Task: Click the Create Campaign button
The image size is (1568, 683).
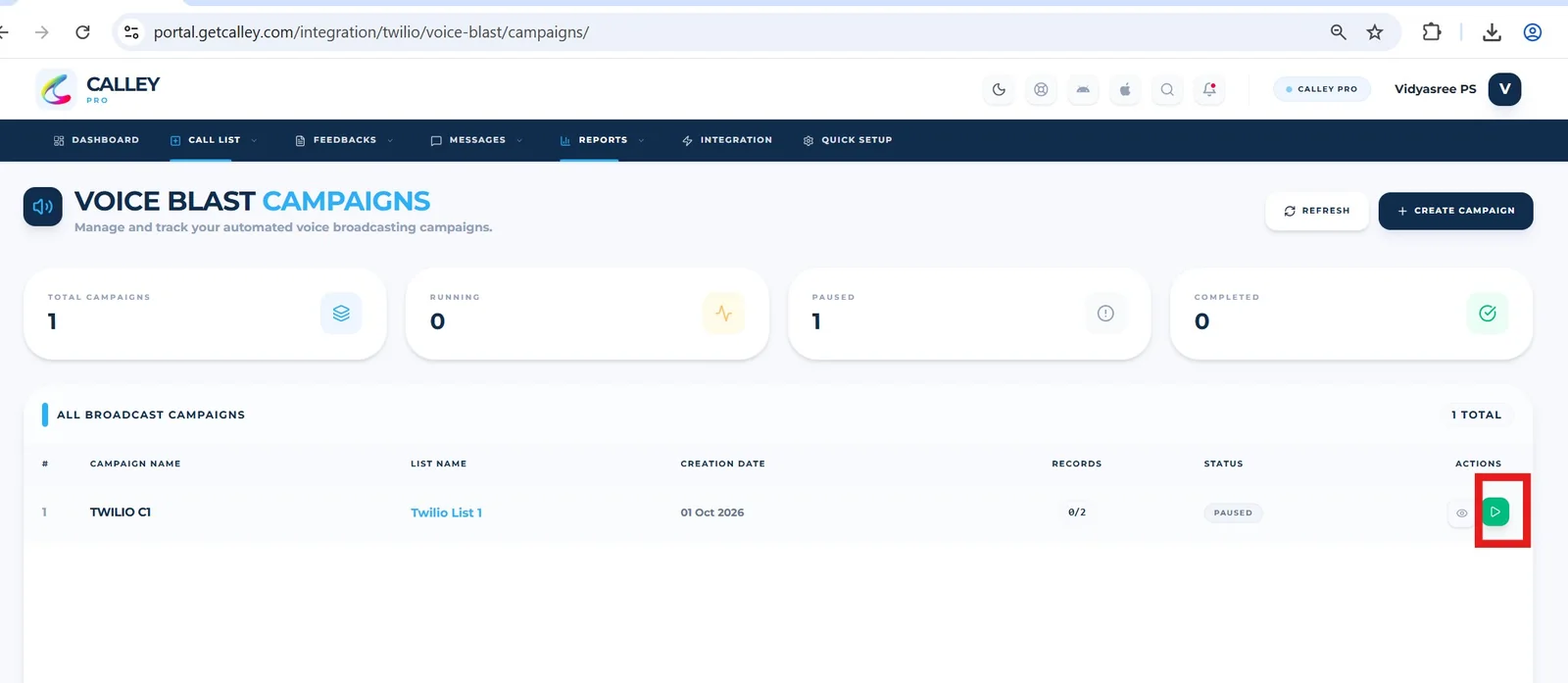Action: [1455, 211]
